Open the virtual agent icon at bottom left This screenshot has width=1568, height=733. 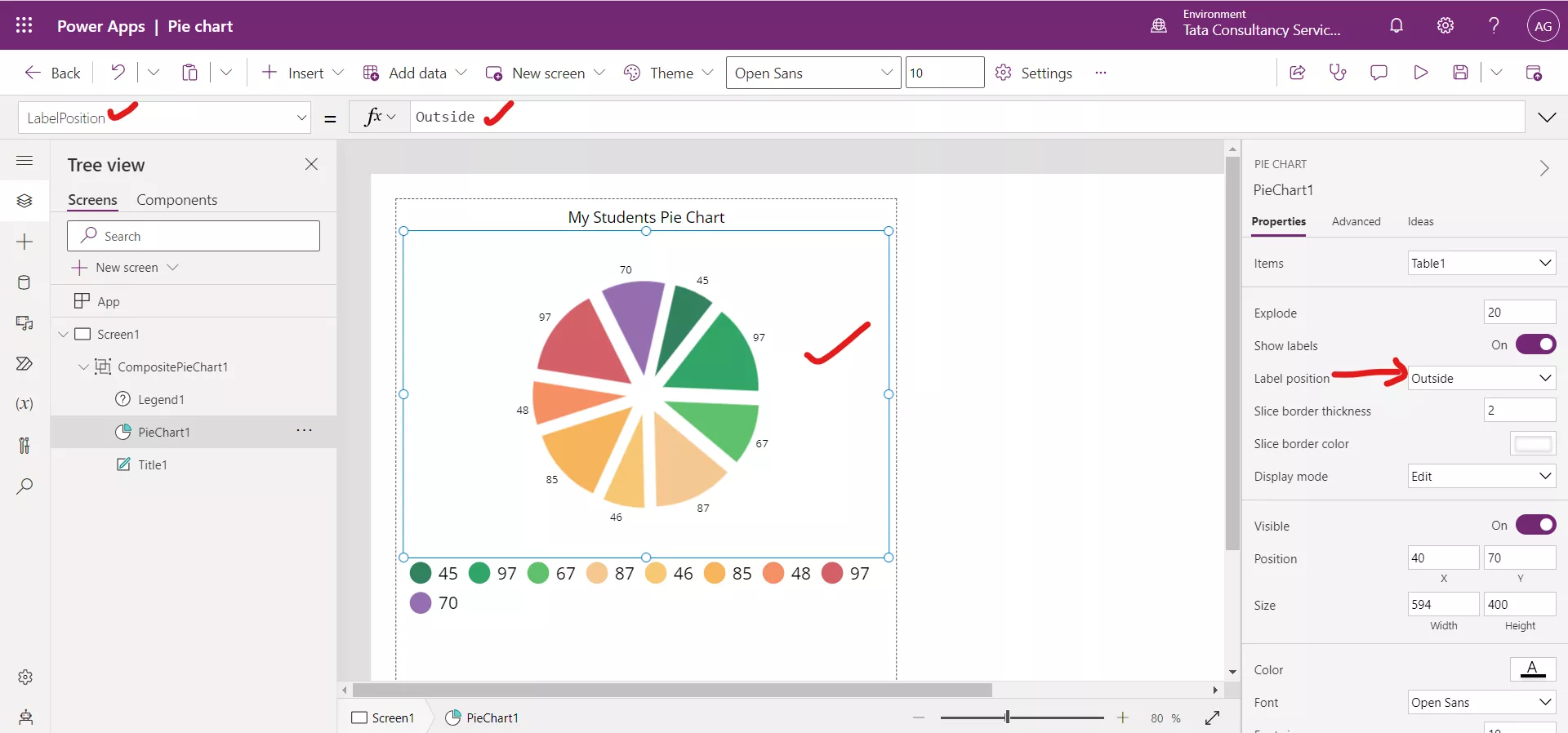(25, 717)
